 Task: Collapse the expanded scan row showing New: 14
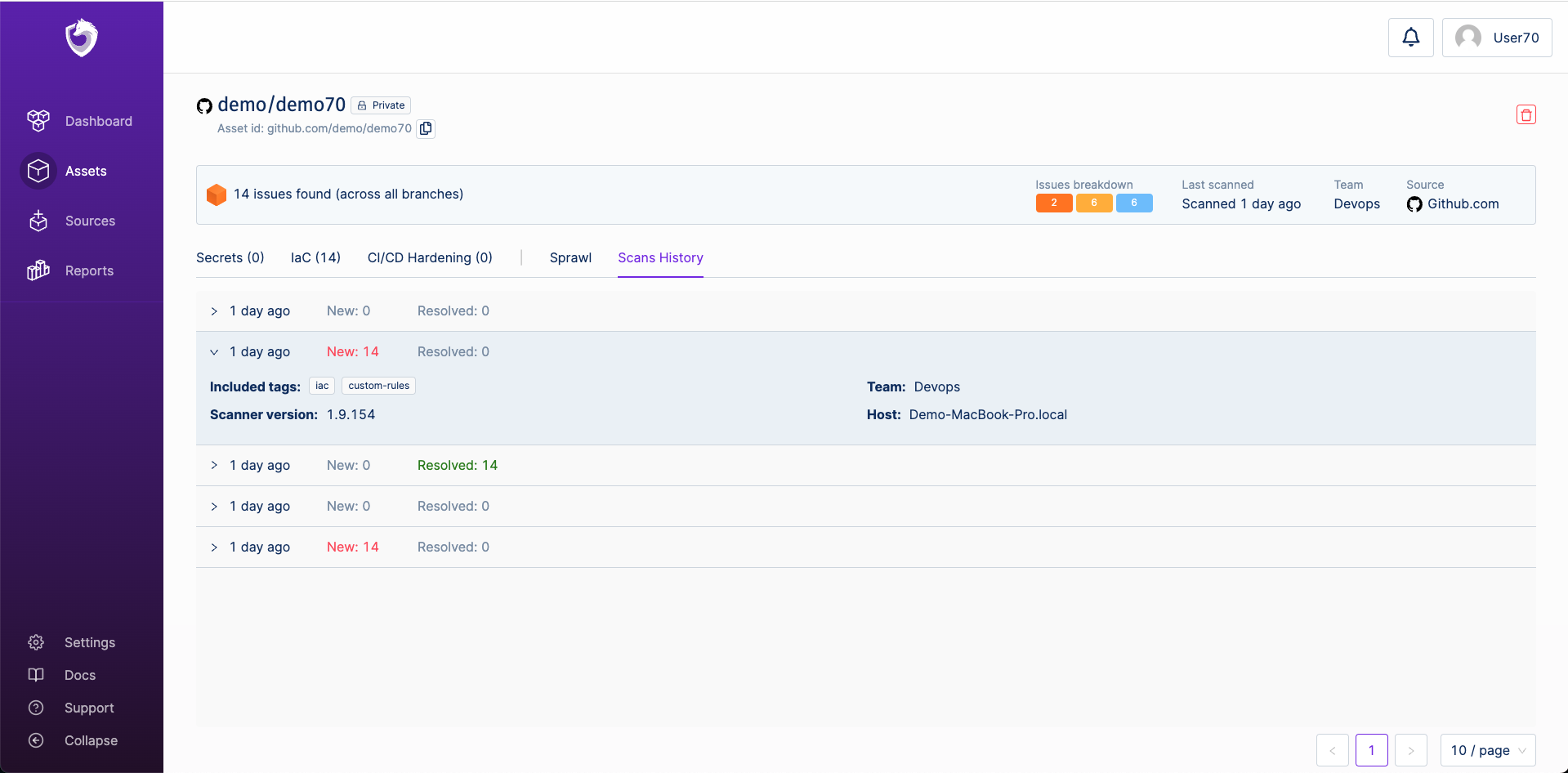point(214,352)
